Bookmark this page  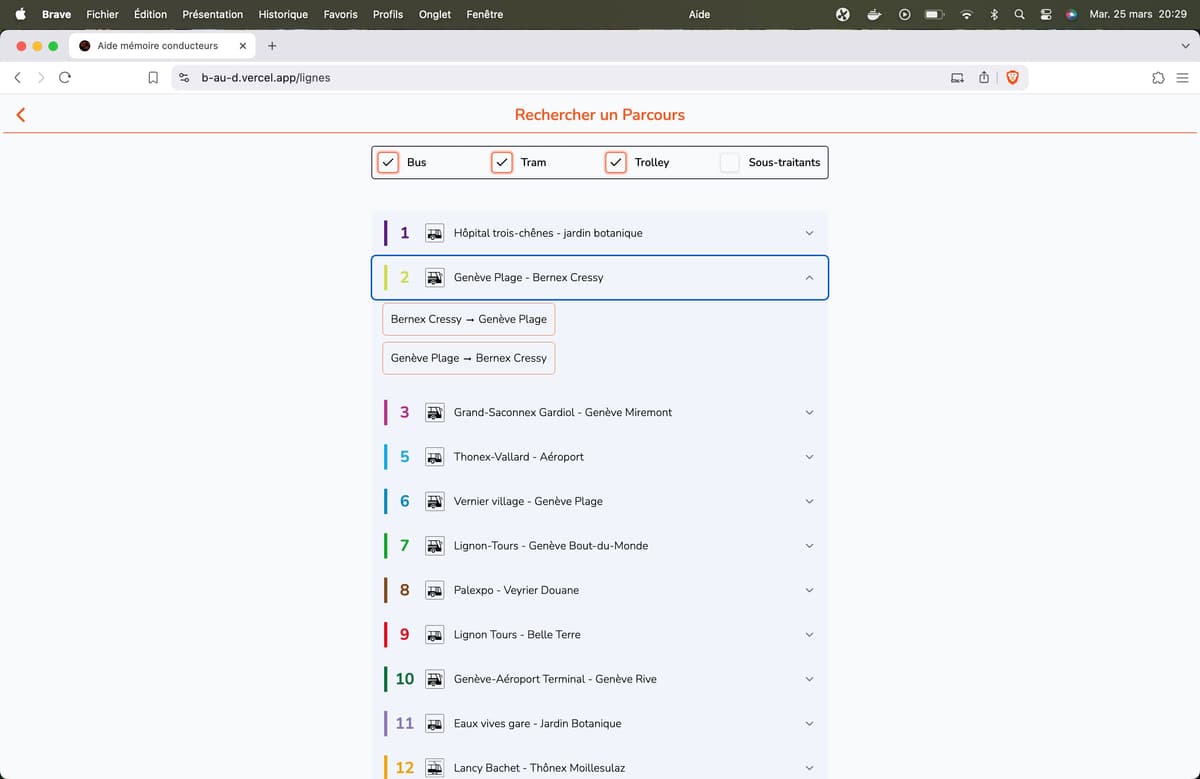153,77
